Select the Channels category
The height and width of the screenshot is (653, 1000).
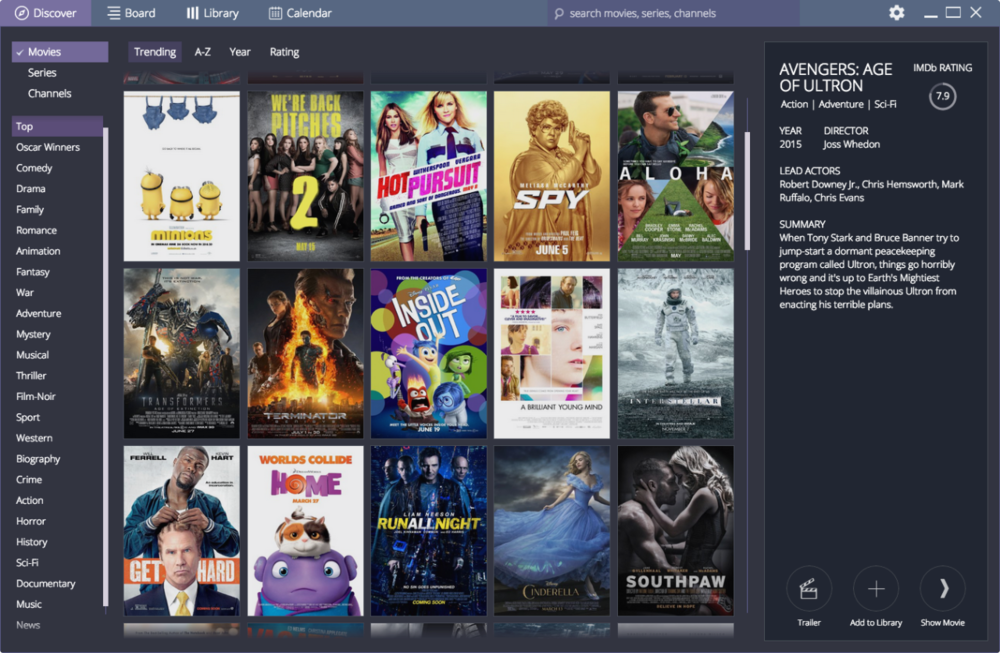point(49,93)
